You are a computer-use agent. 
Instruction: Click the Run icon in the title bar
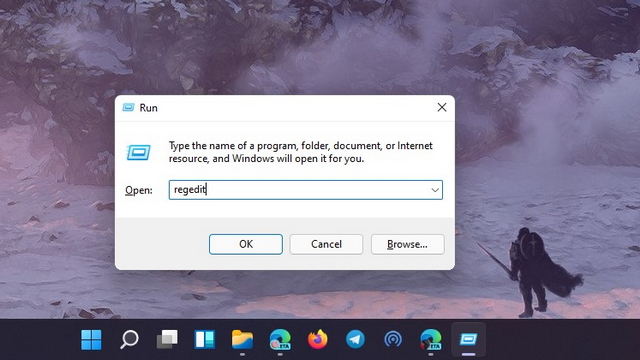tap(129, 107)
